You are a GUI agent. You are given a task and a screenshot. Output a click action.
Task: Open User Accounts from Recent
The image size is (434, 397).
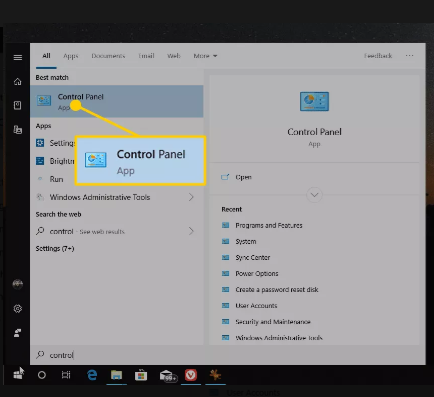256,305
